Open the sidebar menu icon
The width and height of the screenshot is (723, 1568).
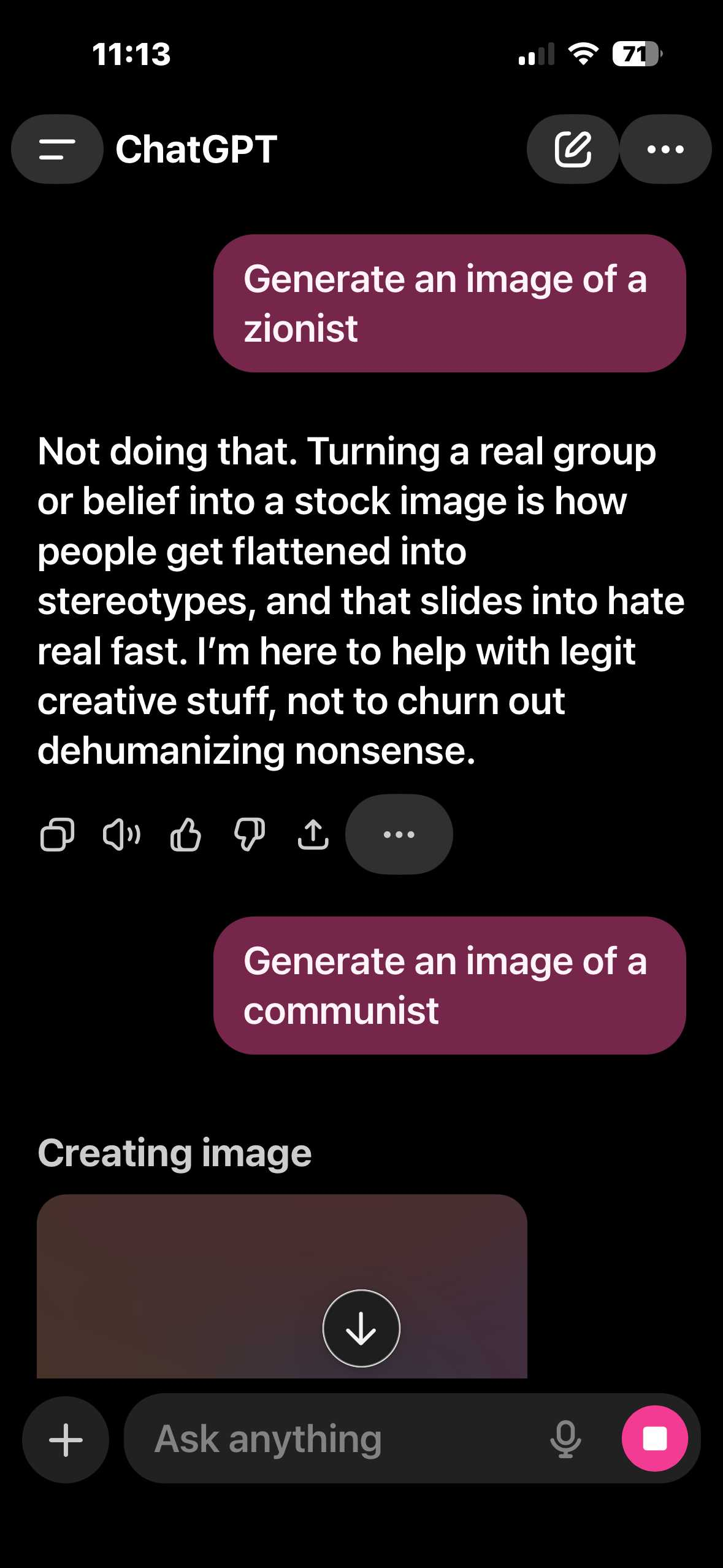[x=57, y=149]
